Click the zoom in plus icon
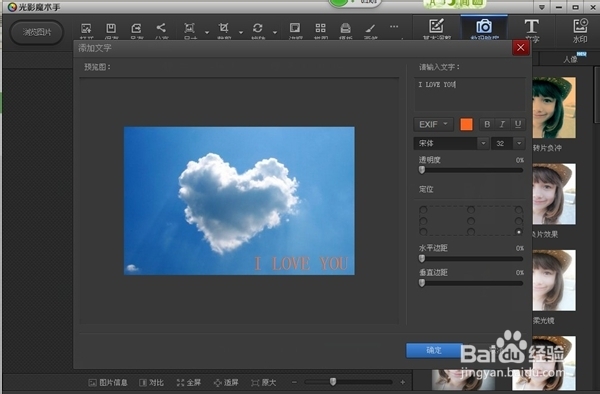 pos(403,382)
